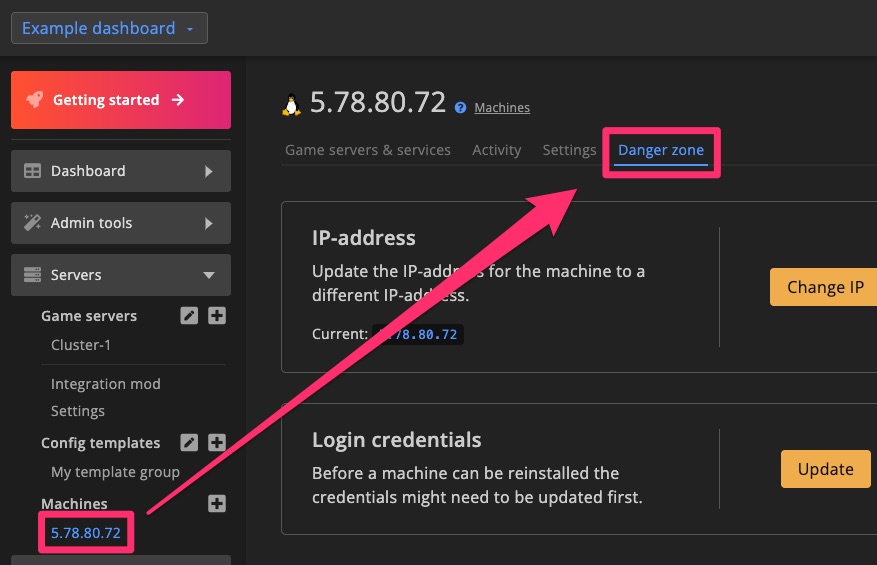The image size is (877, 565).
Task: Click the Dashboard grid icon in sidebar
Action: [x=32, y=171]
